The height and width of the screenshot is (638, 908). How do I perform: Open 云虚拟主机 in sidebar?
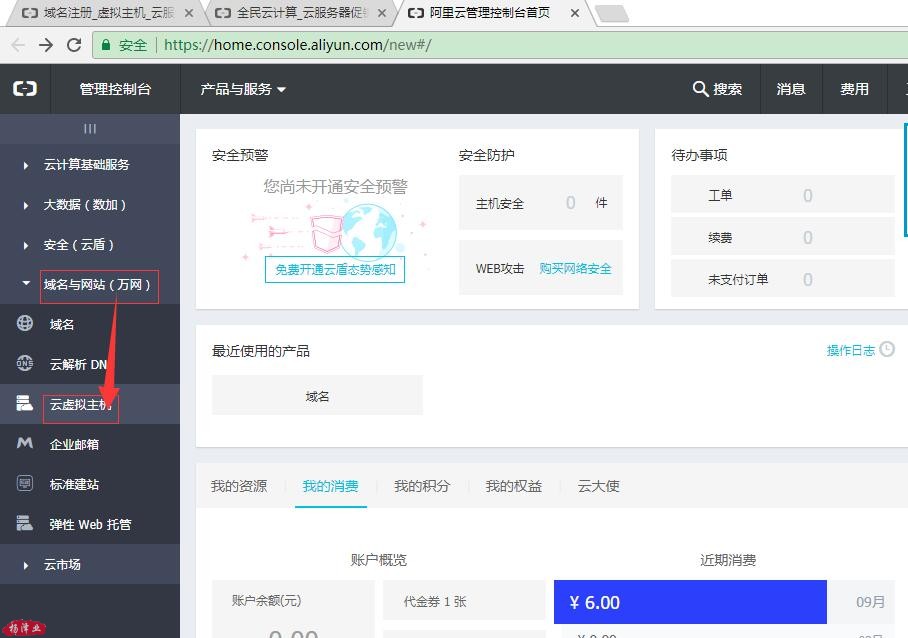click(x=90, y=404)
